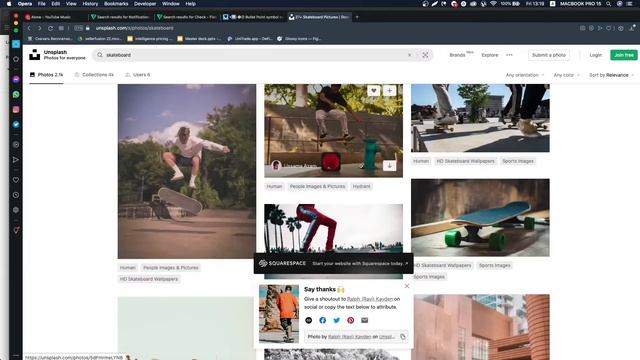The image size is (640, 360).
Task: Like the hydrant skateboarder photo with heart icon
Action: pos(373,91)
